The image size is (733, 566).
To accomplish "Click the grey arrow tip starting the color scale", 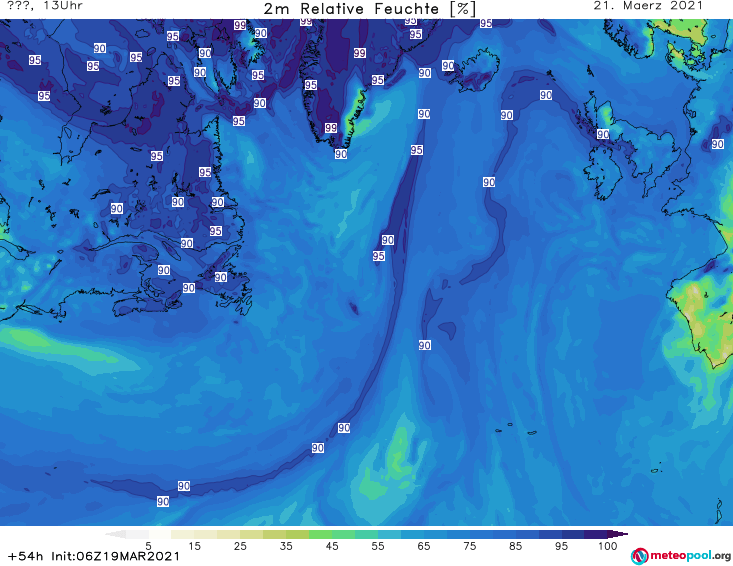I will [x=115, y=534].
